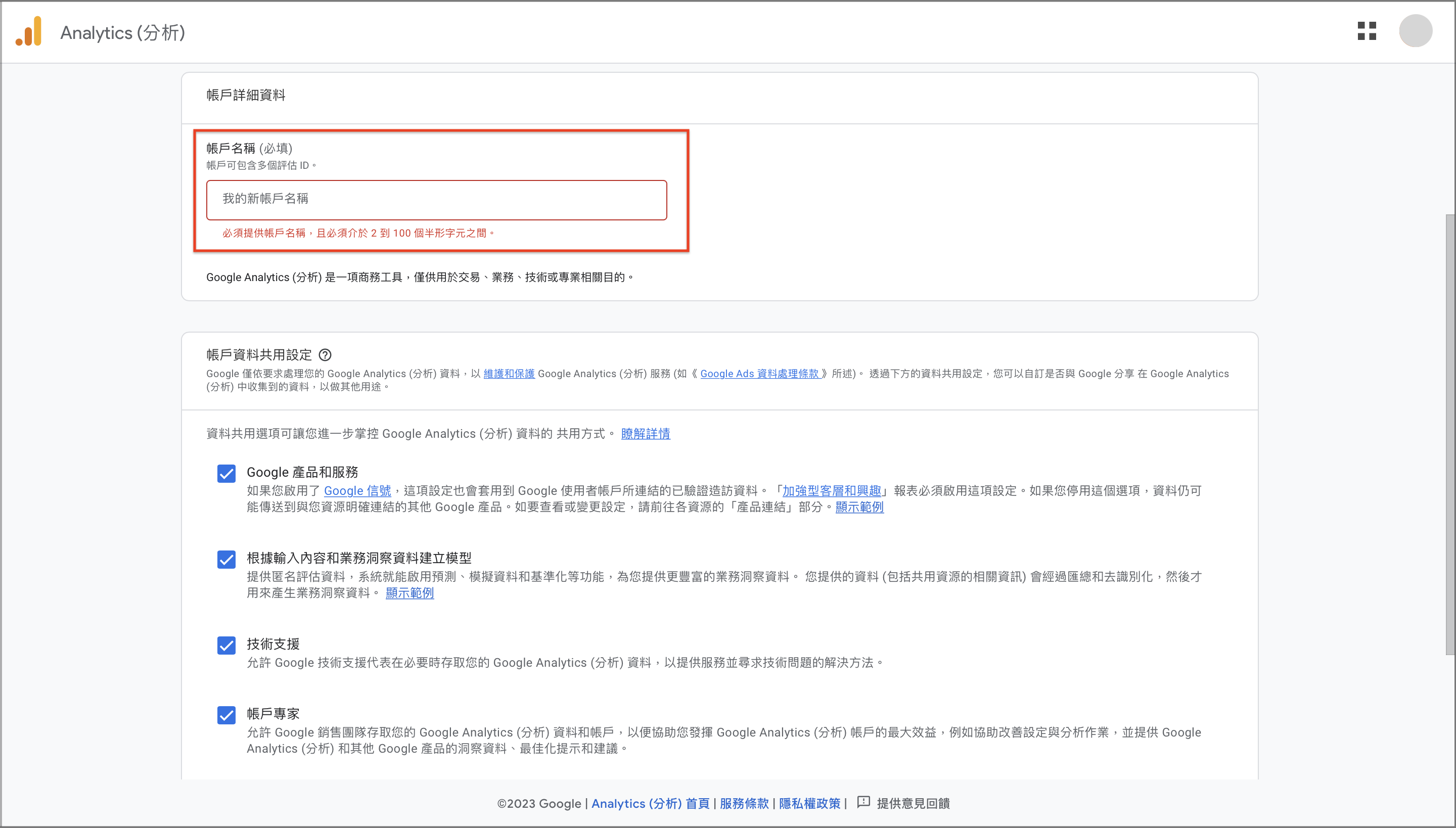Click the 帳戶詳細資料 section heading
This screenshot has height=828, width=1456.
coord(246,95)
